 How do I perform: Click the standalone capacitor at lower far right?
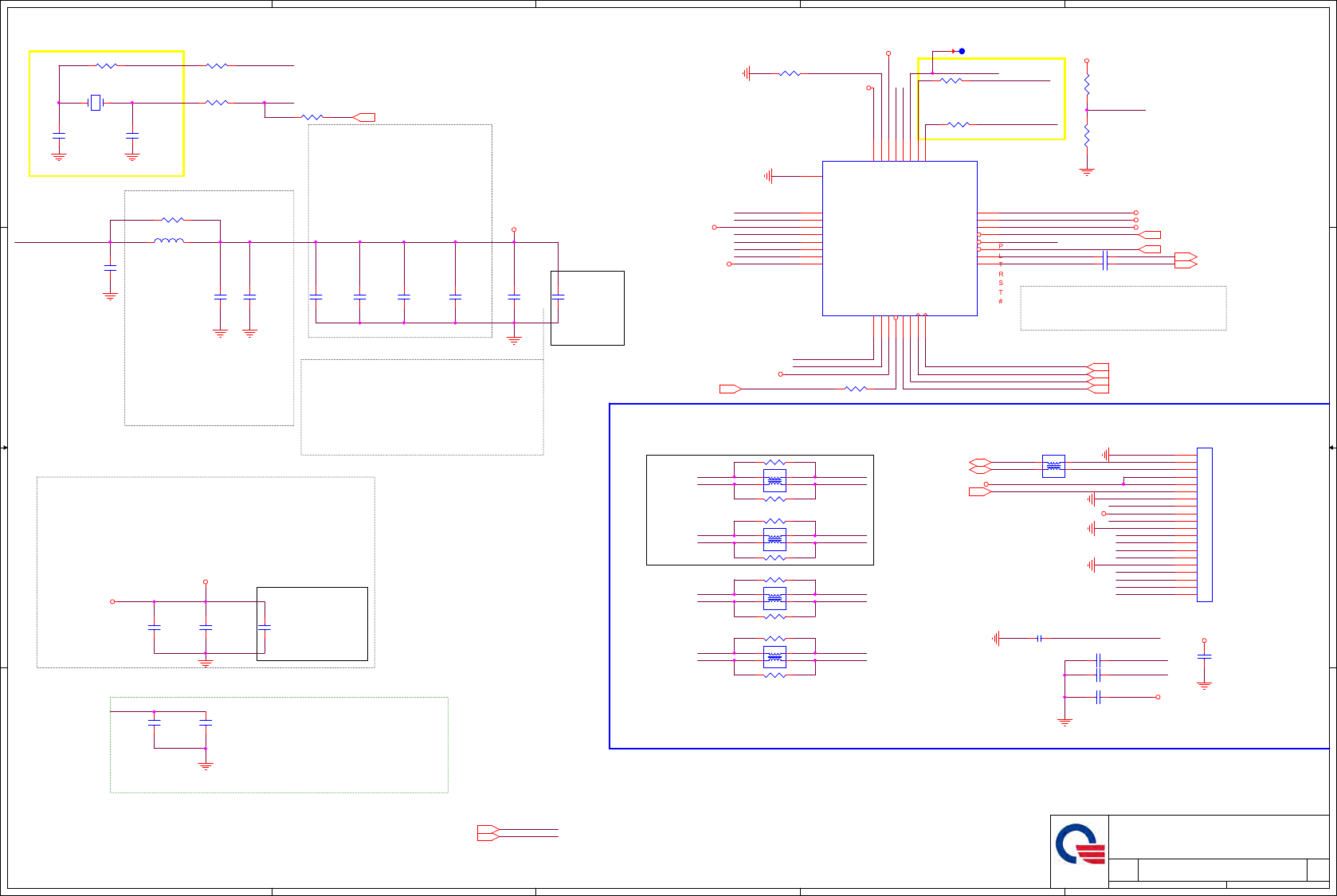click(x=1204, y=656)
